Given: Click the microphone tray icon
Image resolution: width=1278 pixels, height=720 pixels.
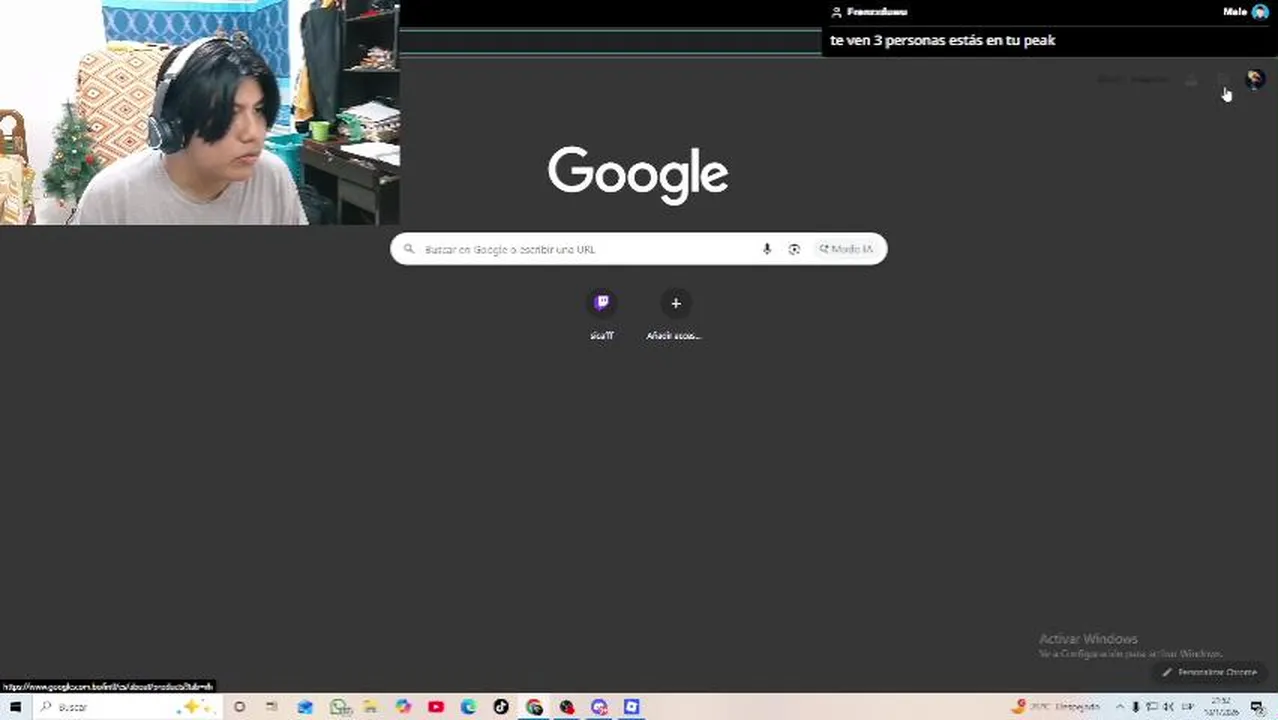Looking at the screenshot, I should click(x=1135, y=707).
